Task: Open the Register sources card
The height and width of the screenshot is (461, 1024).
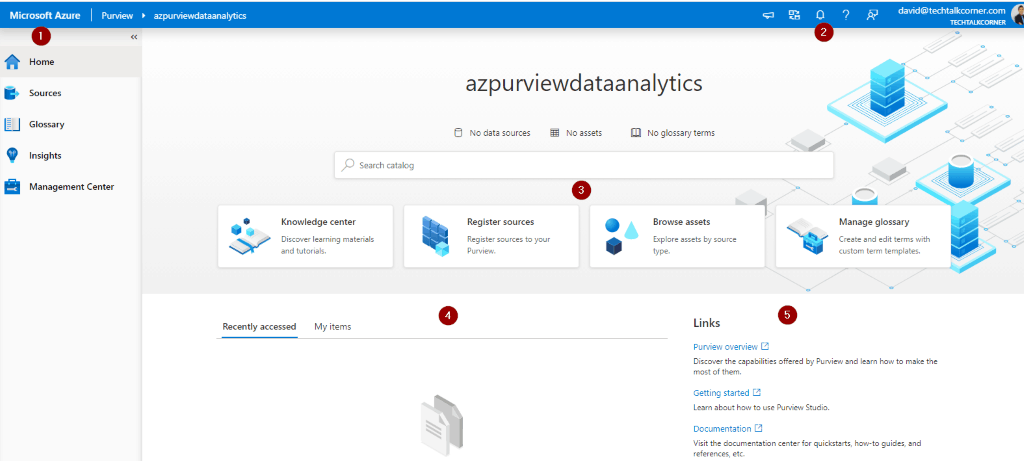Action: [491, 236]
